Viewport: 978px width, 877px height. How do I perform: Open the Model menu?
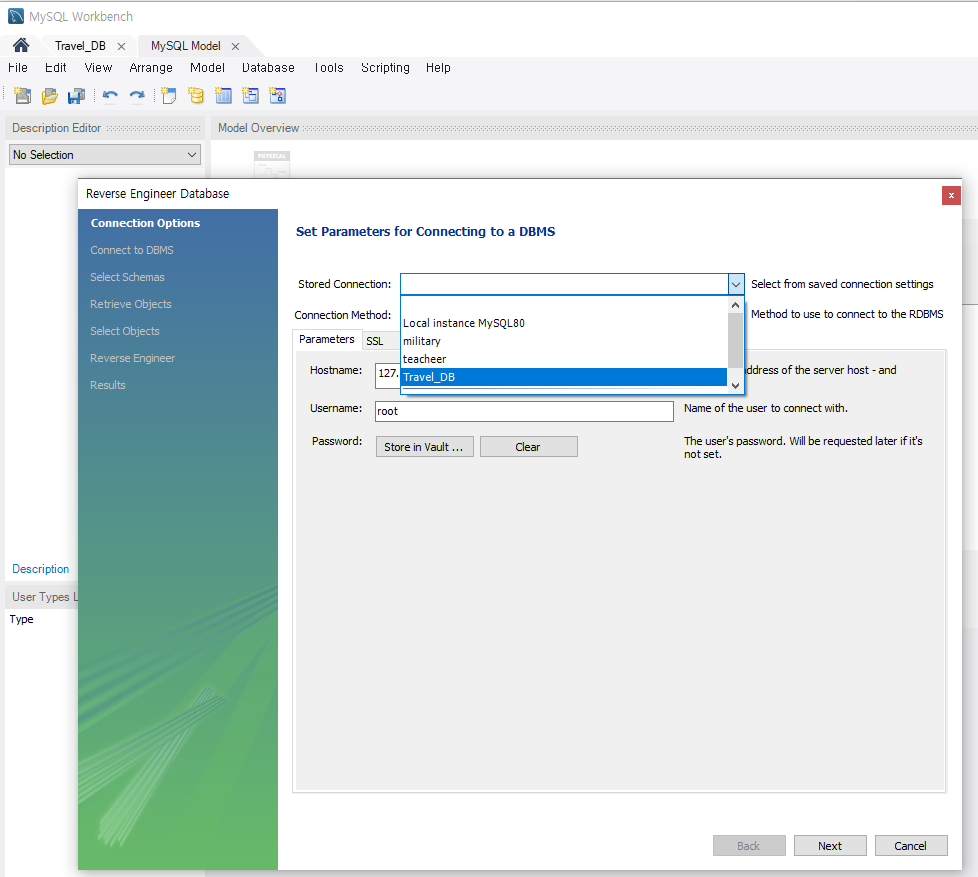coord(207,67)
